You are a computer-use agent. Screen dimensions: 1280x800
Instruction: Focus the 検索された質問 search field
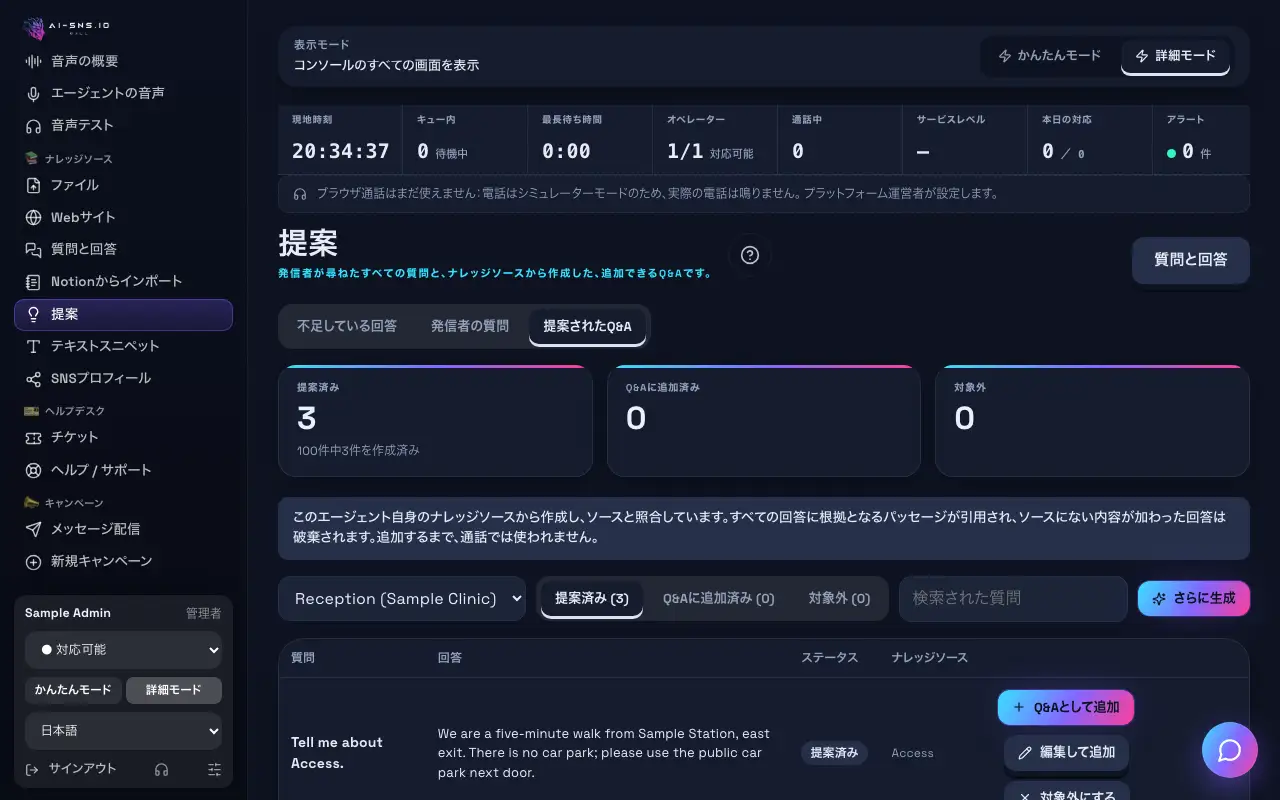coord(1013,598)
